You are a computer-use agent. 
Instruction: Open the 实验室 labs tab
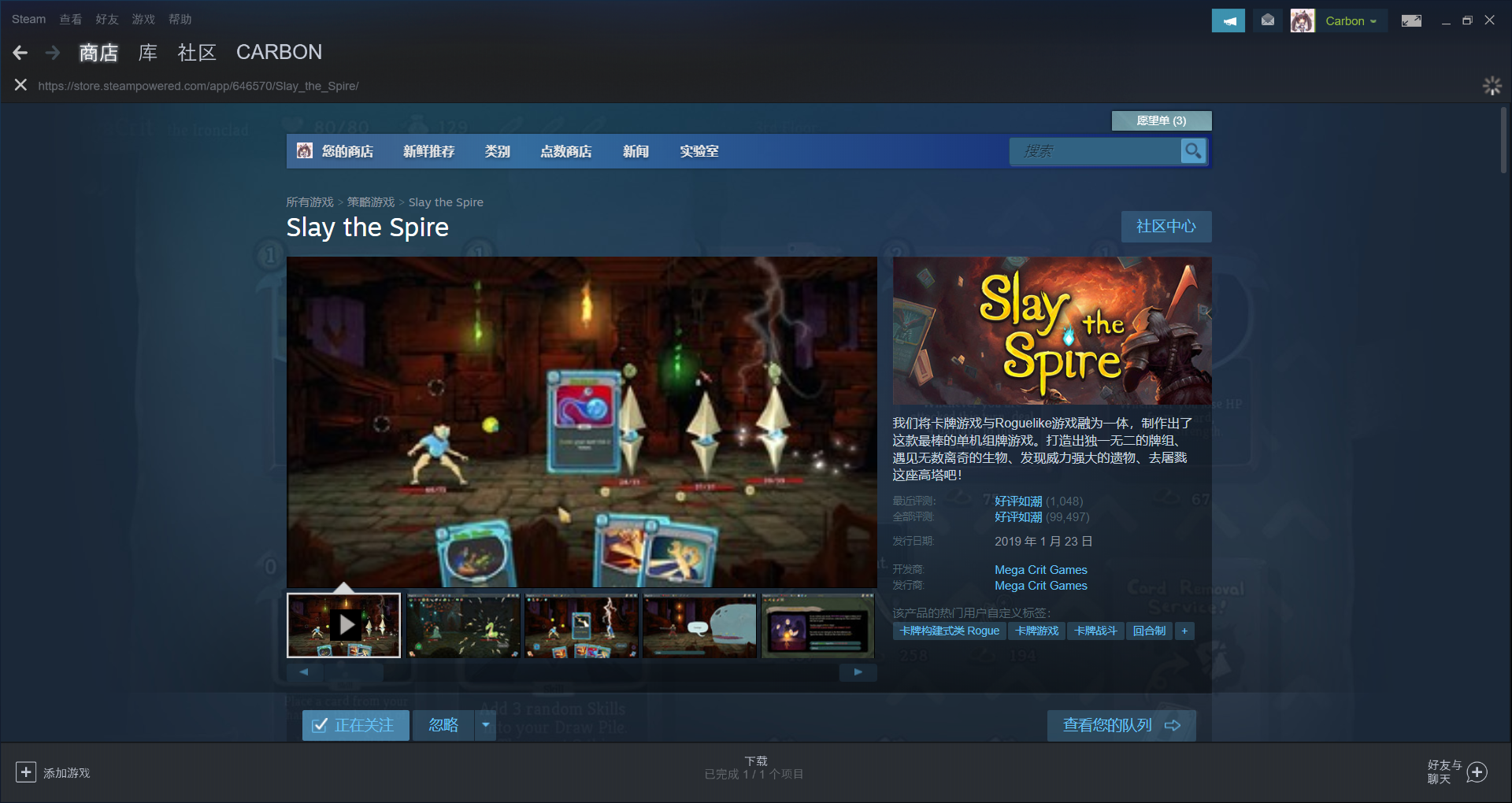(x=699, y=151)
